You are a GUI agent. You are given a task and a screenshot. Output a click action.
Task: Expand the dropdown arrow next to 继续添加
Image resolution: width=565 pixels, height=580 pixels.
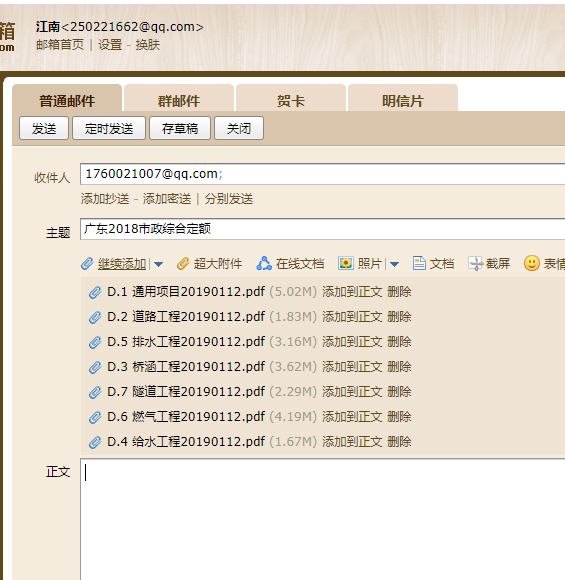tap(158, 264)
